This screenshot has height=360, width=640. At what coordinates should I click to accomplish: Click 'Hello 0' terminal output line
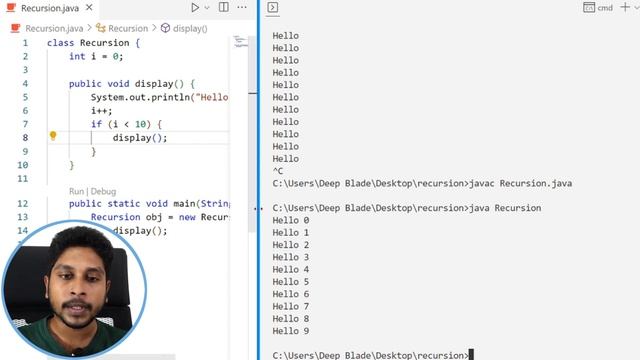pos(291,220)
